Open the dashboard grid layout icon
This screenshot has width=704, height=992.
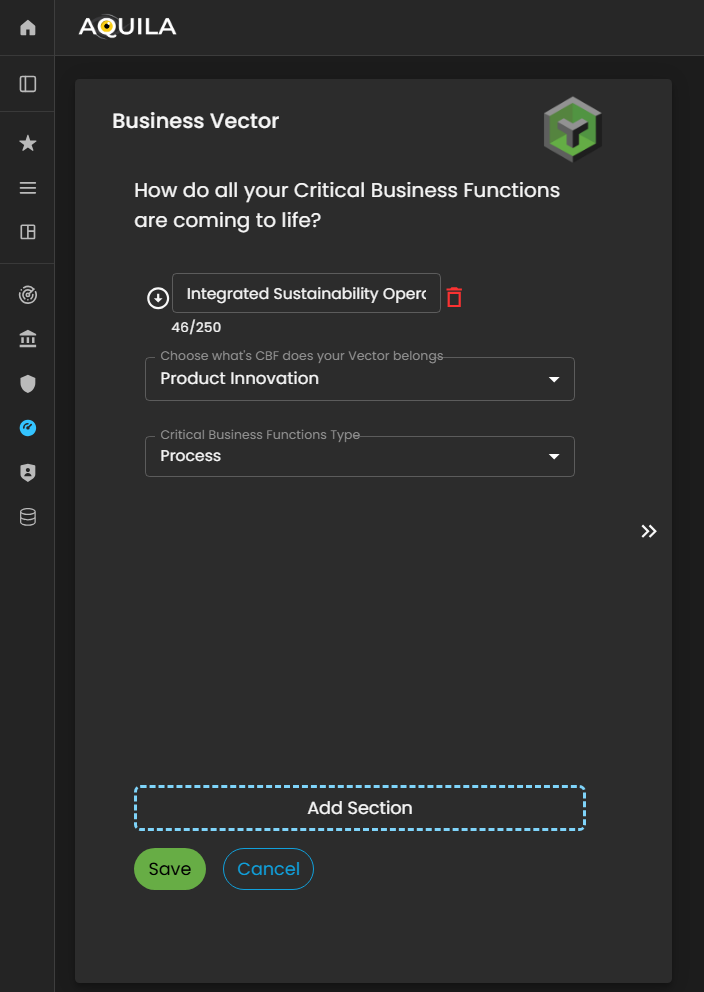tap(28, 232)
